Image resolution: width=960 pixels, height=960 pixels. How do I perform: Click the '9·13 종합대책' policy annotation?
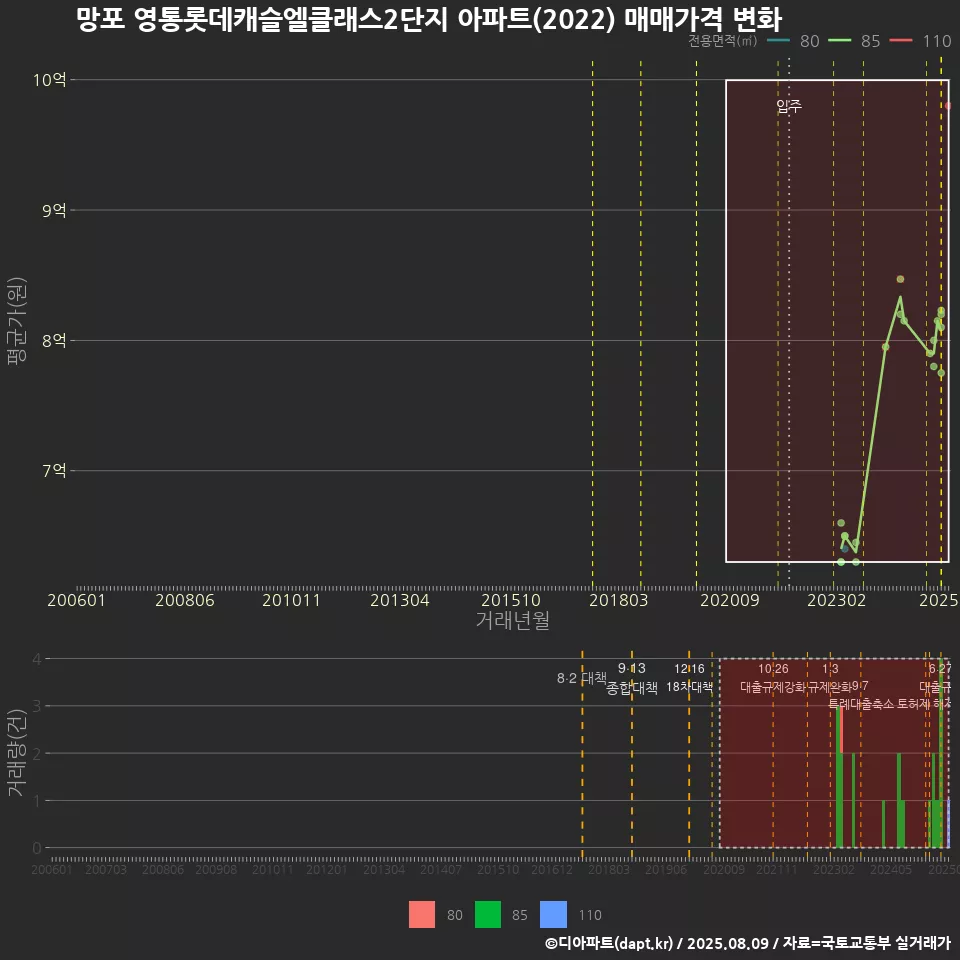click(x=632, y=678)
